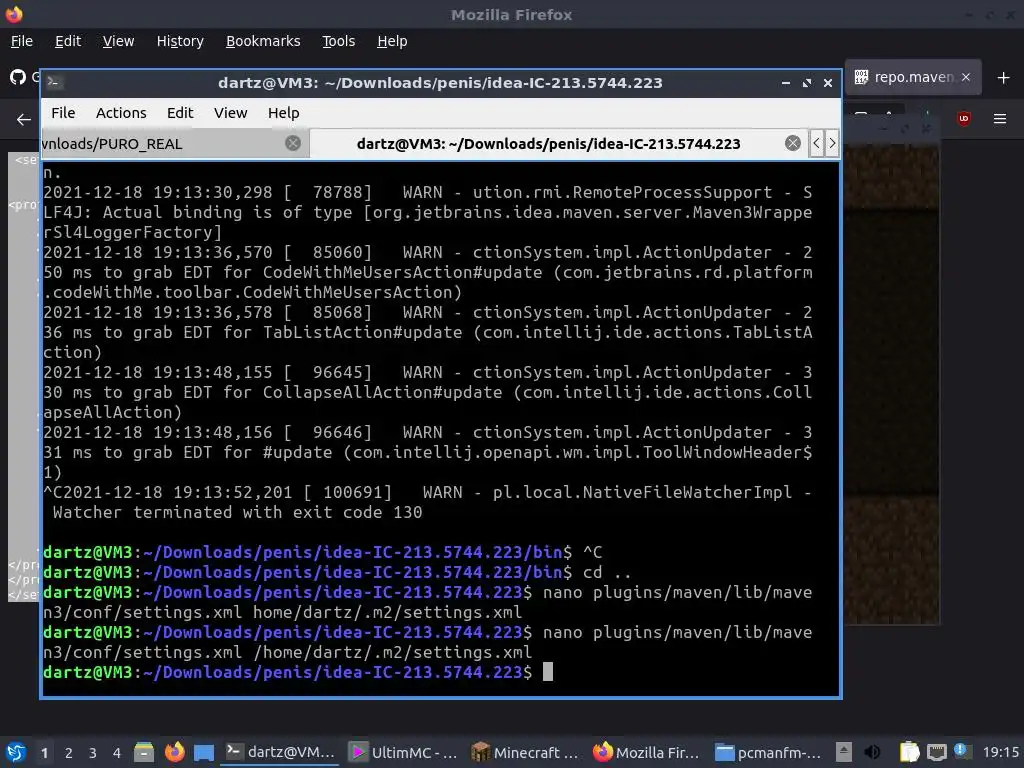Viewport: 1024px width, 768px height.
Task: Open the terminal's View menu
Action: click(x=231, y=113)
